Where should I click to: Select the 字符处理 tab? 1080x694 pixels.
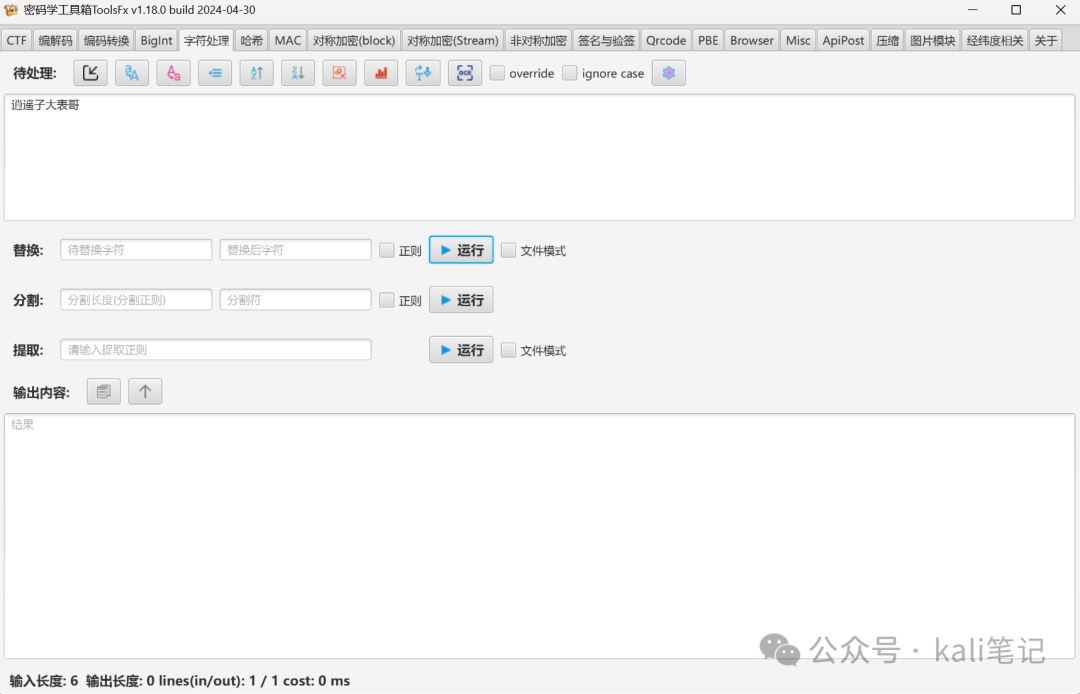[x=207, y=41]
